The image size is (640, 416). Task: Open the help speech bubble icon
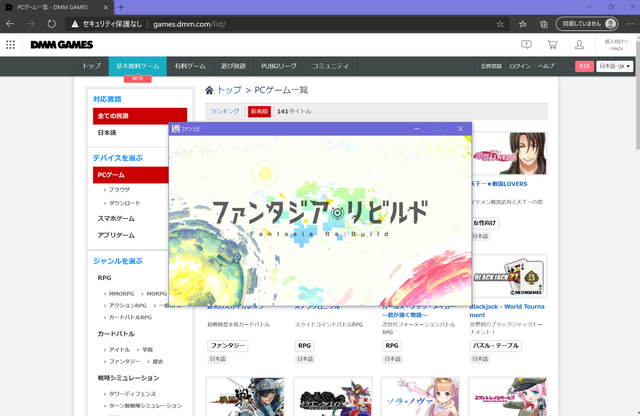(x=526, y=44)
